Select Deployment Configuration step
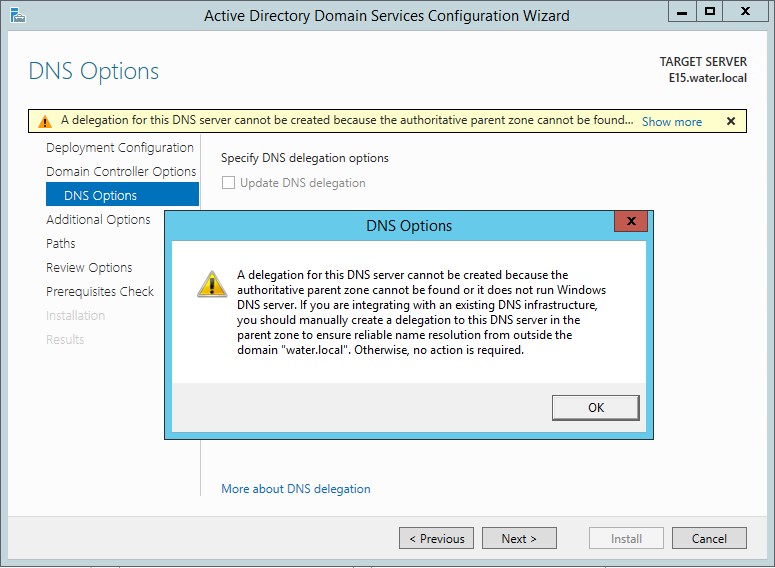 click(x=120, y=148)
